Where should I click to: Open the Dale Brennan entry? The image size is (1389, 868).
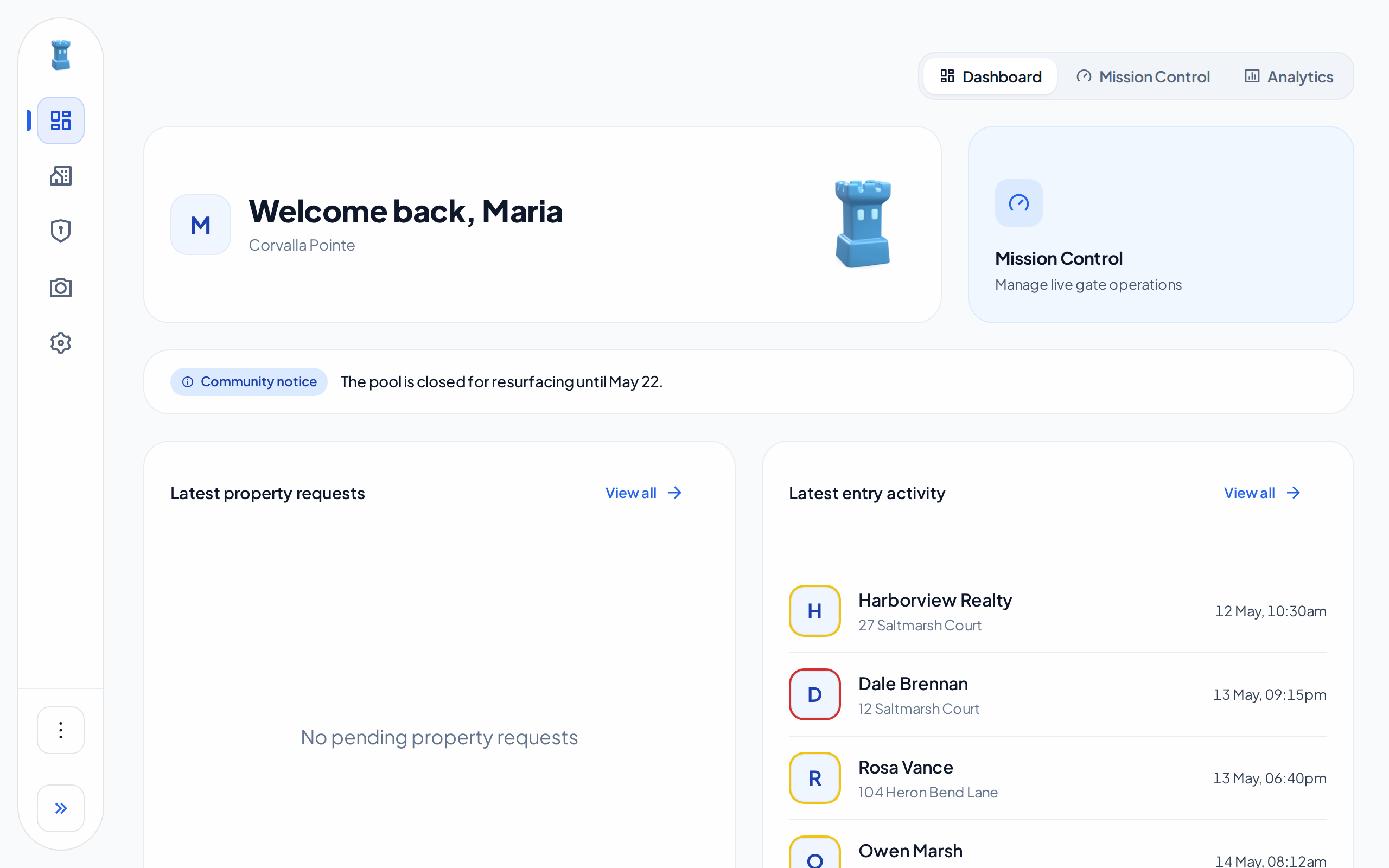tap(1057, 694)
